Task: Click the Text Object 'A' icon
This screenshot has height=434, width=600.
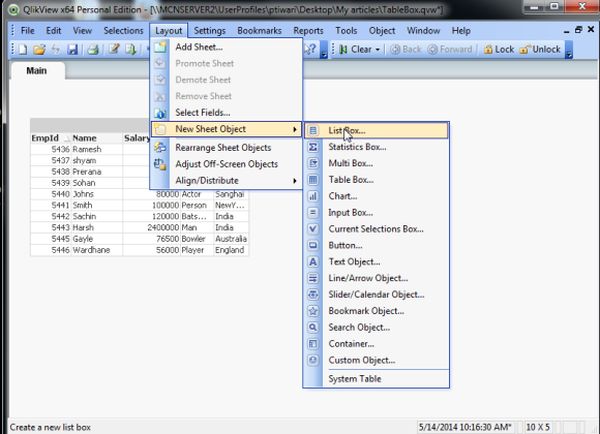Action: (313, 262)
